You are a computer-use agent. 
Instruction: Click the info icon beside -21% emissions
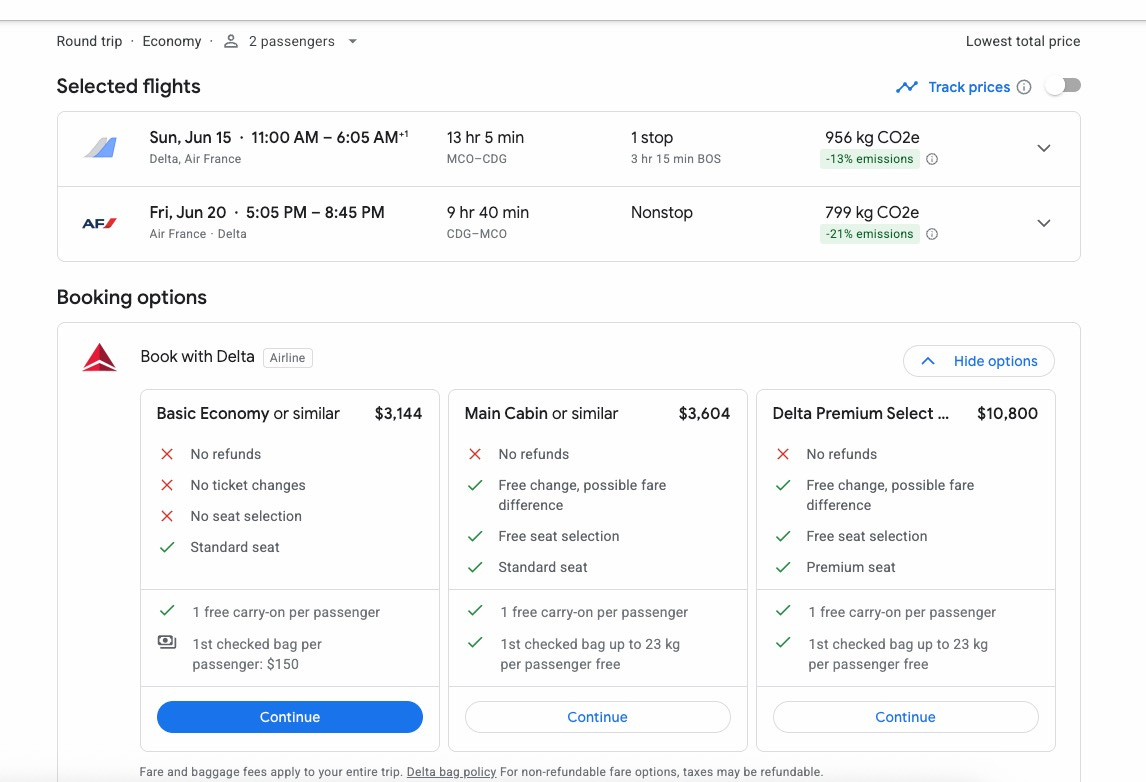point(932,235)
